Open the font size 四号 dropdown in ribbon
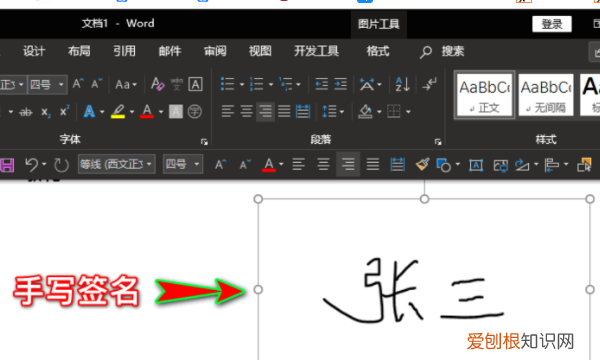Screen dimensions: 600x360 47,84
